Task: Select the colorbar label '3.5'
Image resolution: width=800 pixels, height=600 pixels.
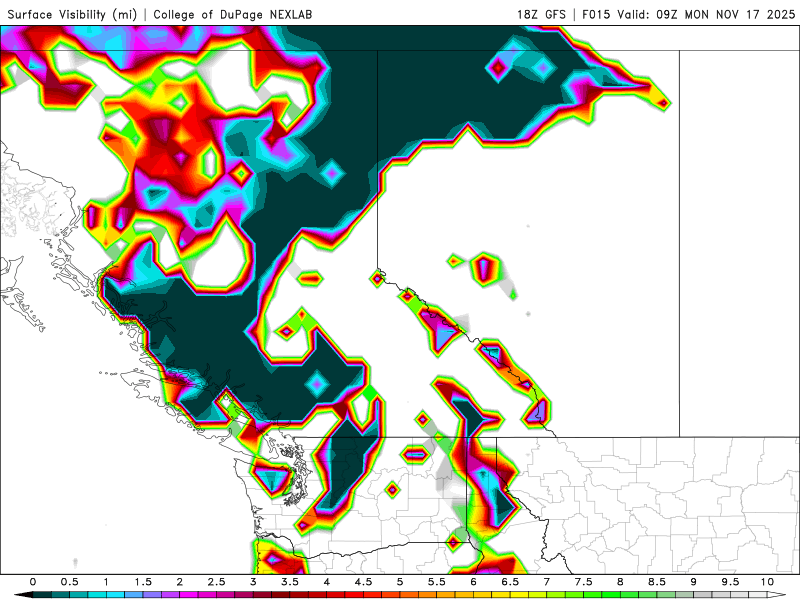Action: pos(290,582)
